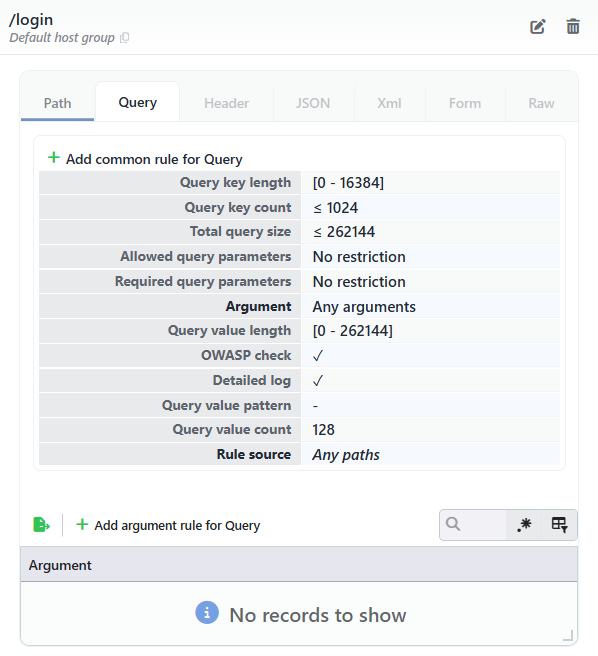Click the Rule source label
The width and height of the screenshot is (598, 656).
coord(254,454)
